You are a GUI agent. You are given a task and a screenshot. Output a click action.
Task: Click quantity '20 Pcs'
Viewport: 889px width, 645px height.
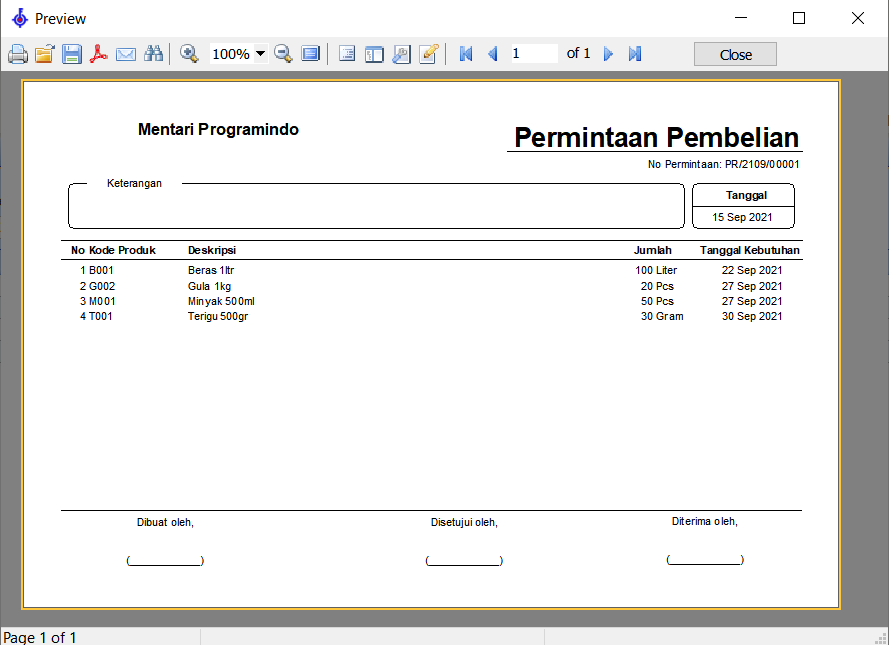pos(657,286)
